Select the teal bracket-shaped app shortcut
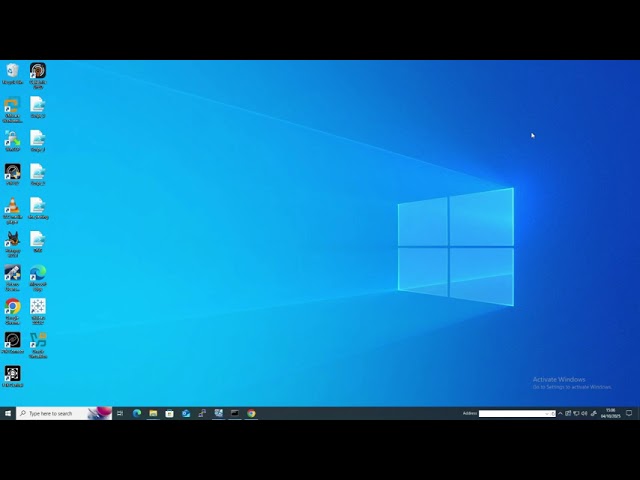The width and height of the screenshot is (640, 480). (38, 345)
